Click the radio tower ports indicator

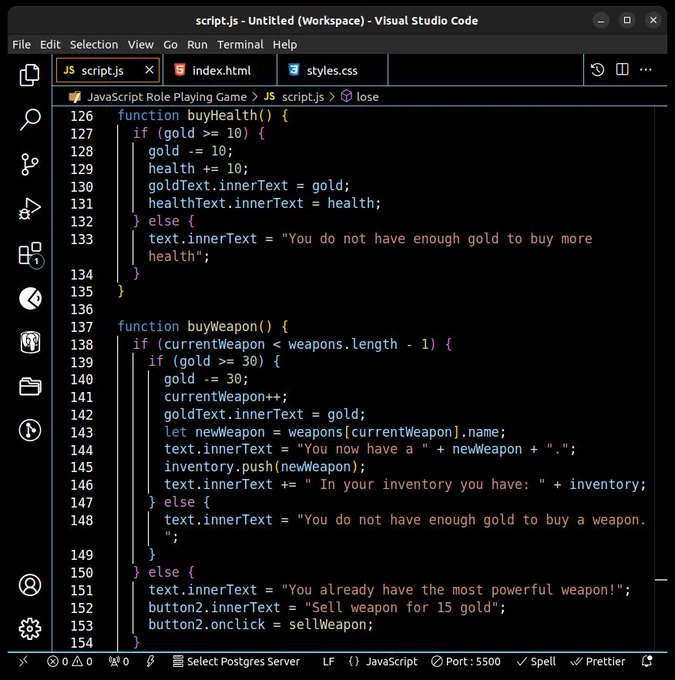pos(119,661)
